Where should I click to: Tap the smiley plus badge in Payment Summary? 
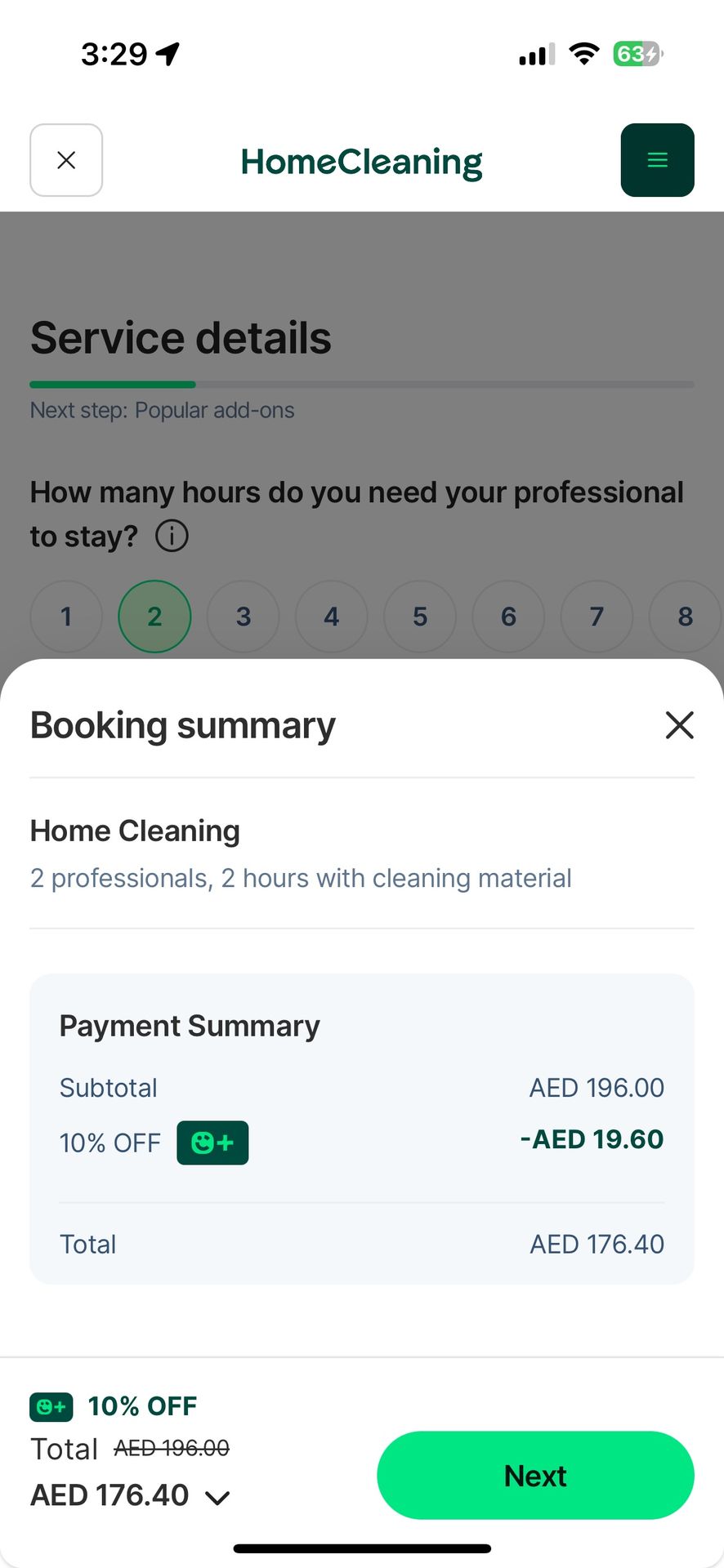(212, 1143)
